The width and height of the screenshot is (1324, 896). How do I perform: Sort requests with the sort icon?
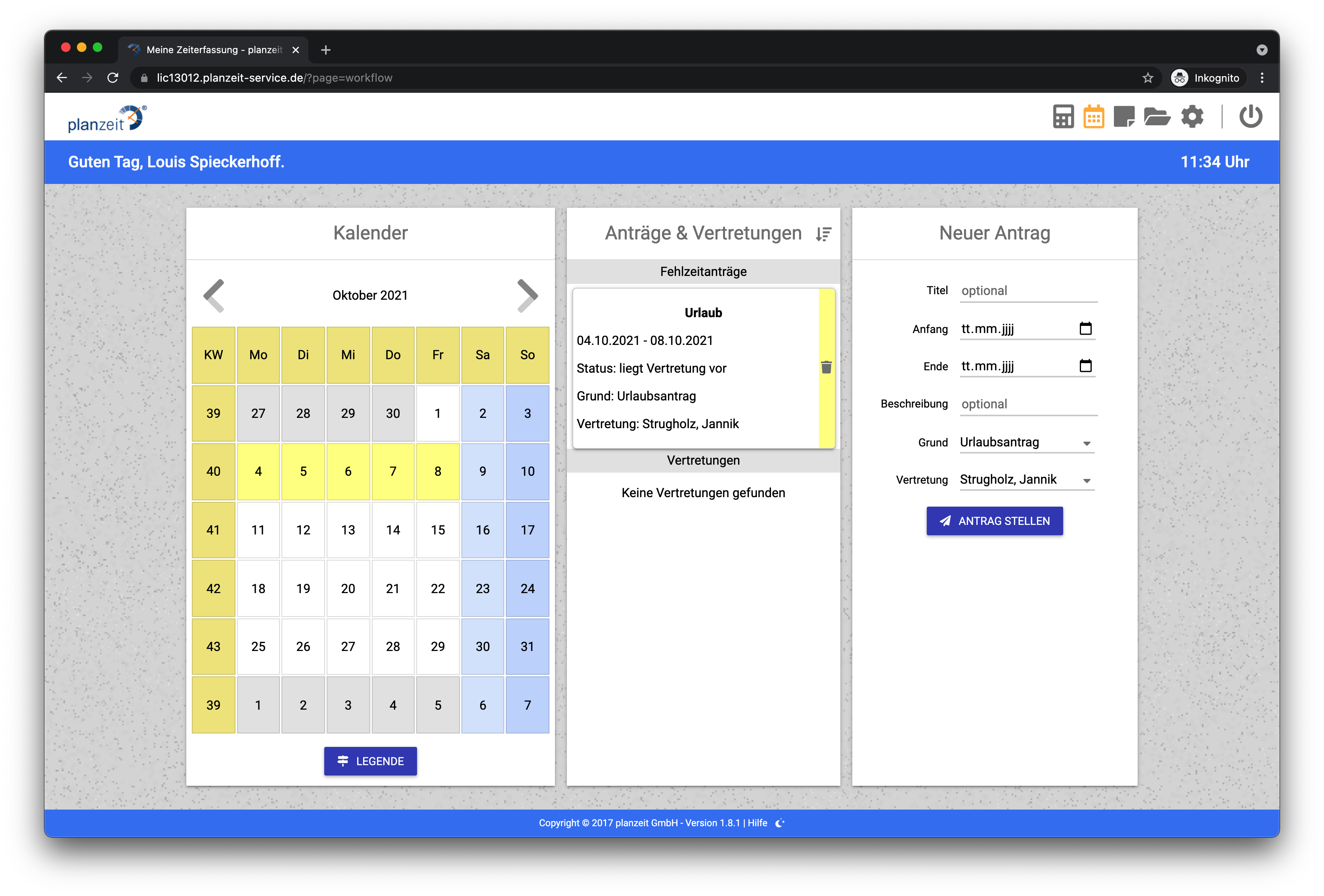point(823,234)
